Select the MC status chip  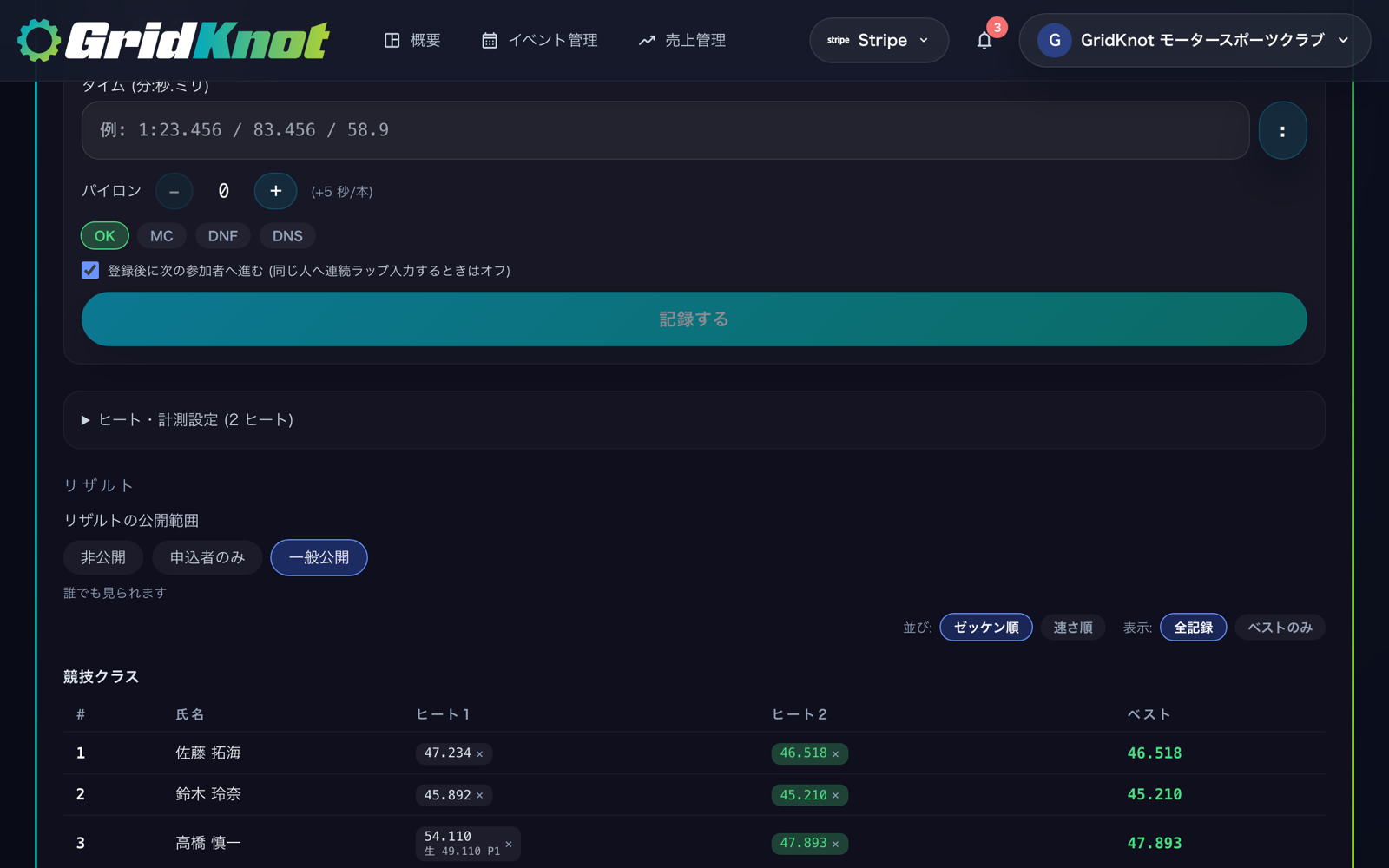coord(161,236)
